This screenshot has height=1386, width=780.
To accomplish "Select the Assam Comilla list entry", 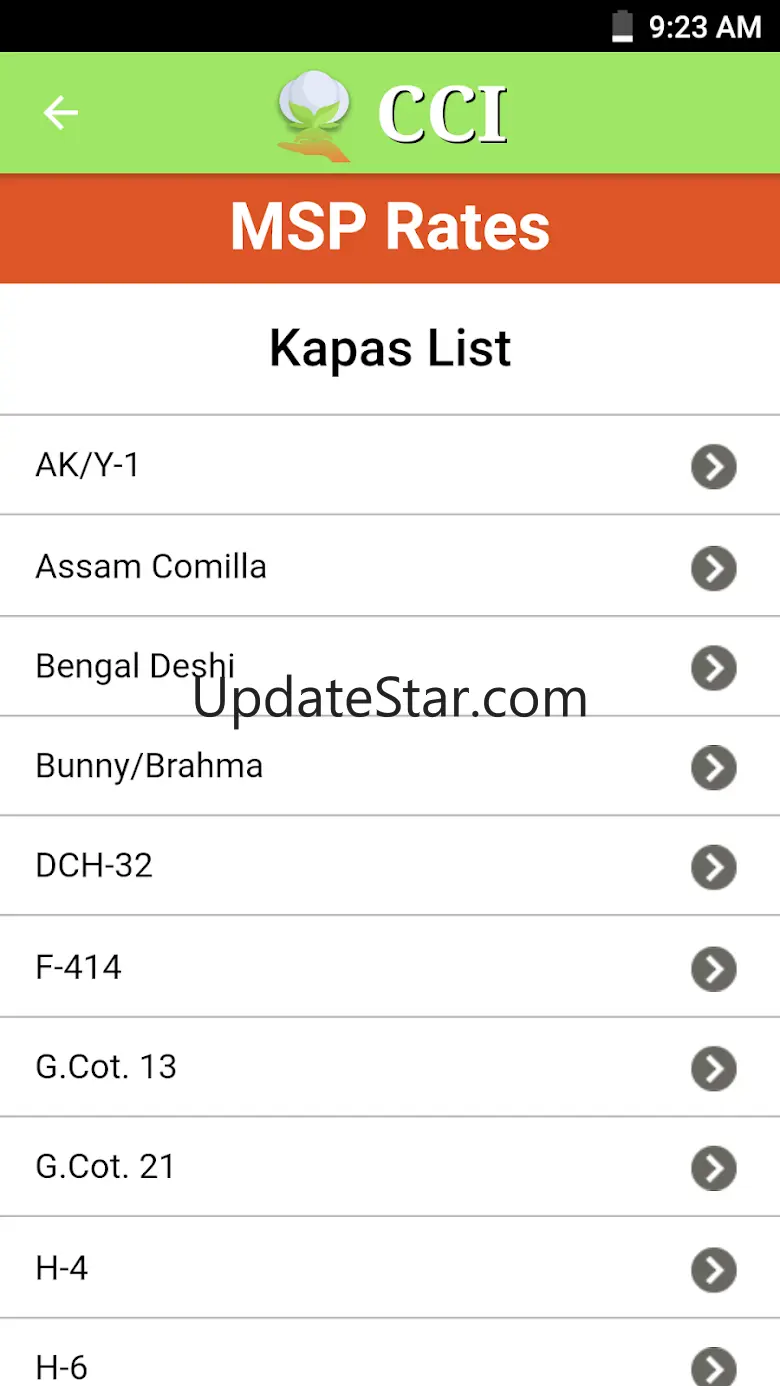I will 390,566.
